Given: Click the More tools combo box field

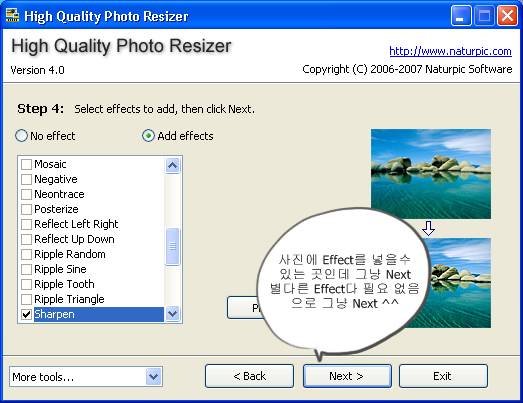Looking at the screenshot, I should coord(86,377).
